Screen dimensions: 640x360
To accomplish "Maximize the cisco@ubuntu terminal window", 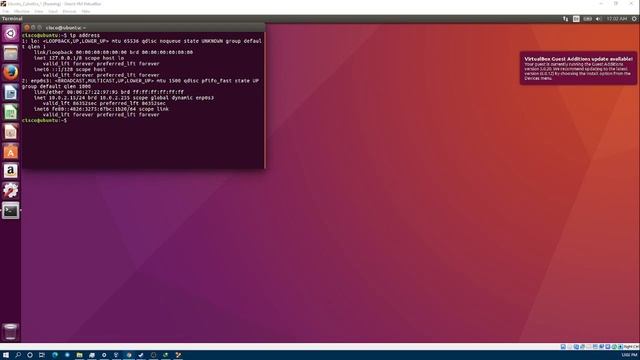I will [x=40, y=28].
